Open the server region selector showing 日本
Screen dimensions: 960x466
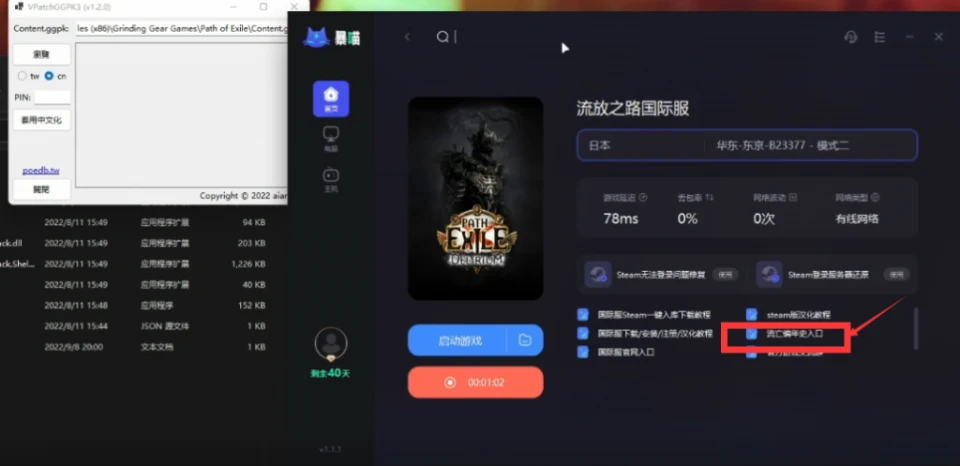click(640, 146)
